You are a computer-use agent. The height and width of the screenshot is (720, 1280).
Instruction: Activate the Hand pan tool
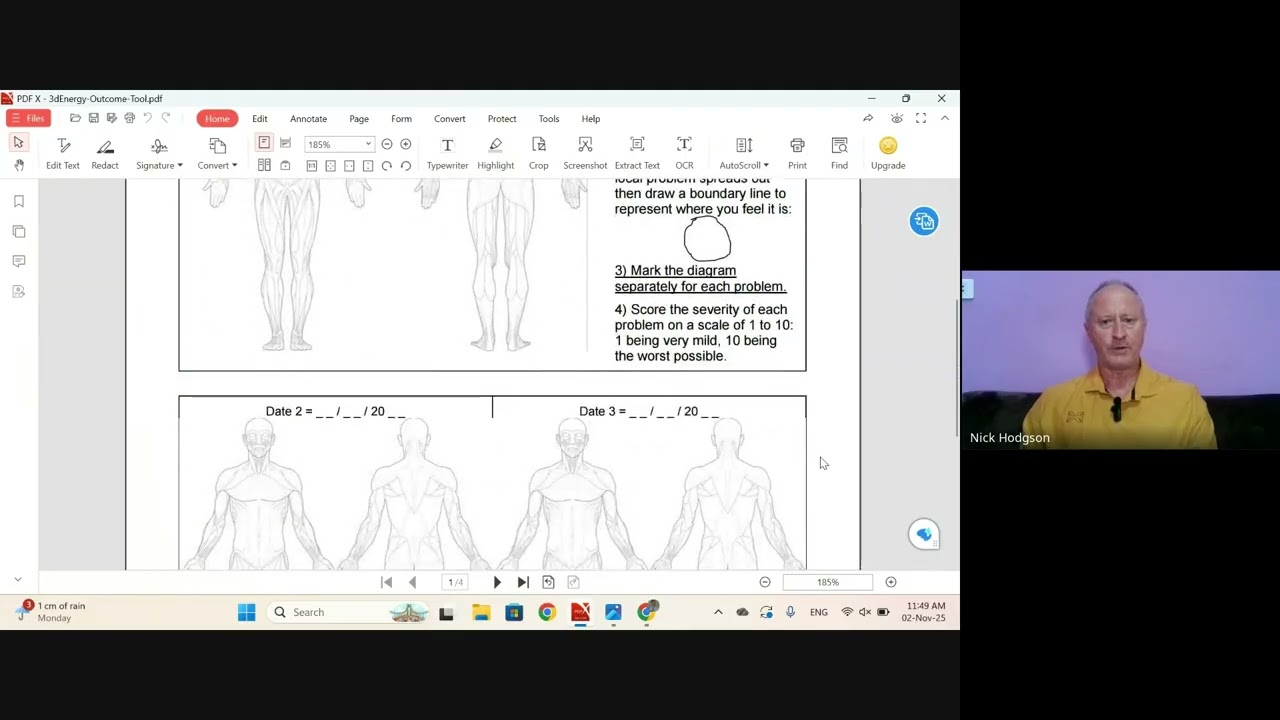coord(18,165)
